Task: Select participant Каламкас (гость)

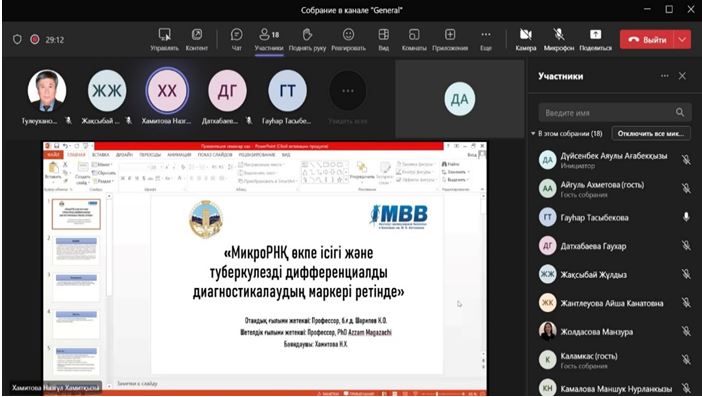Action: 615,360
